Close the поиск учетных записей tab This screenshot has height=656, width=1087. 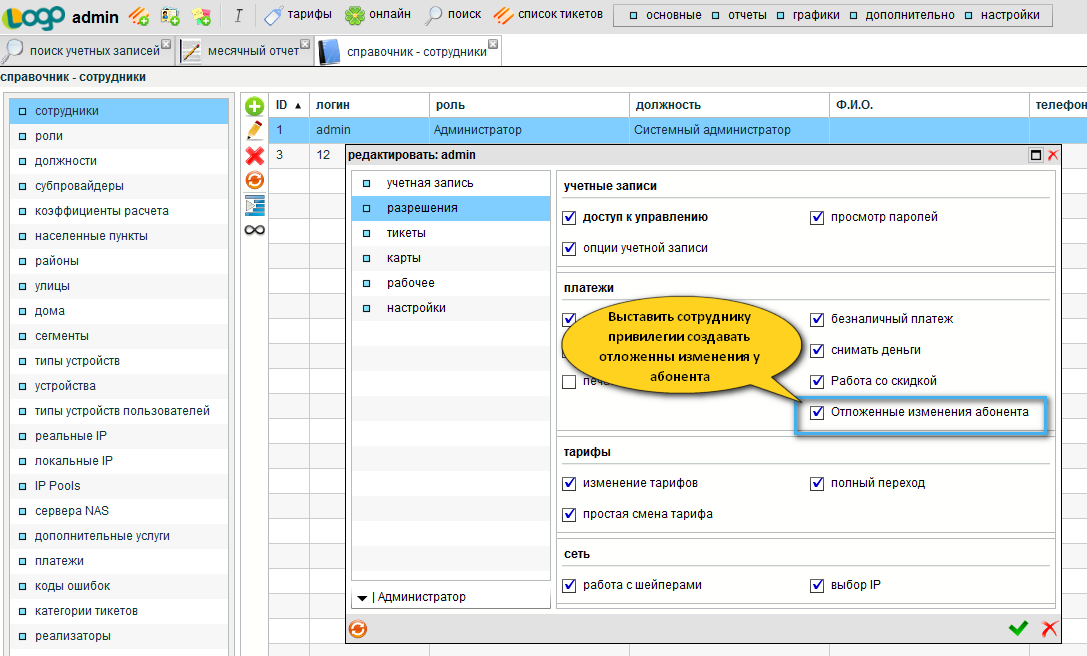tap(166, 44)
